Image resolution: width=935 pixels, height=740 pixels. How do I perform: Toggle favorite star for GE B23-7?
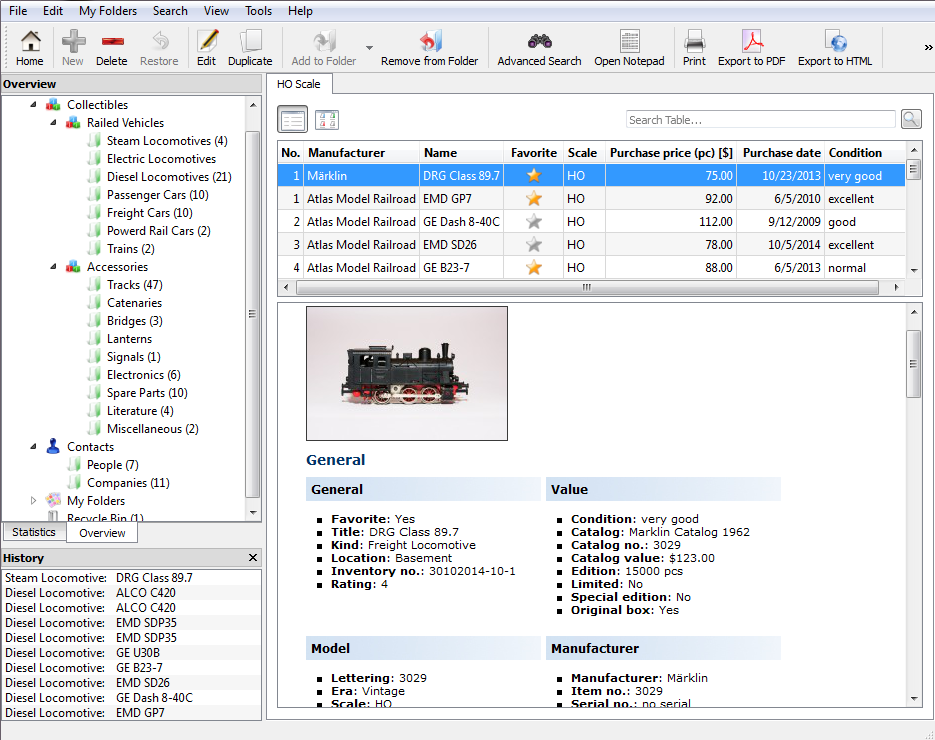tap(534, 268)
